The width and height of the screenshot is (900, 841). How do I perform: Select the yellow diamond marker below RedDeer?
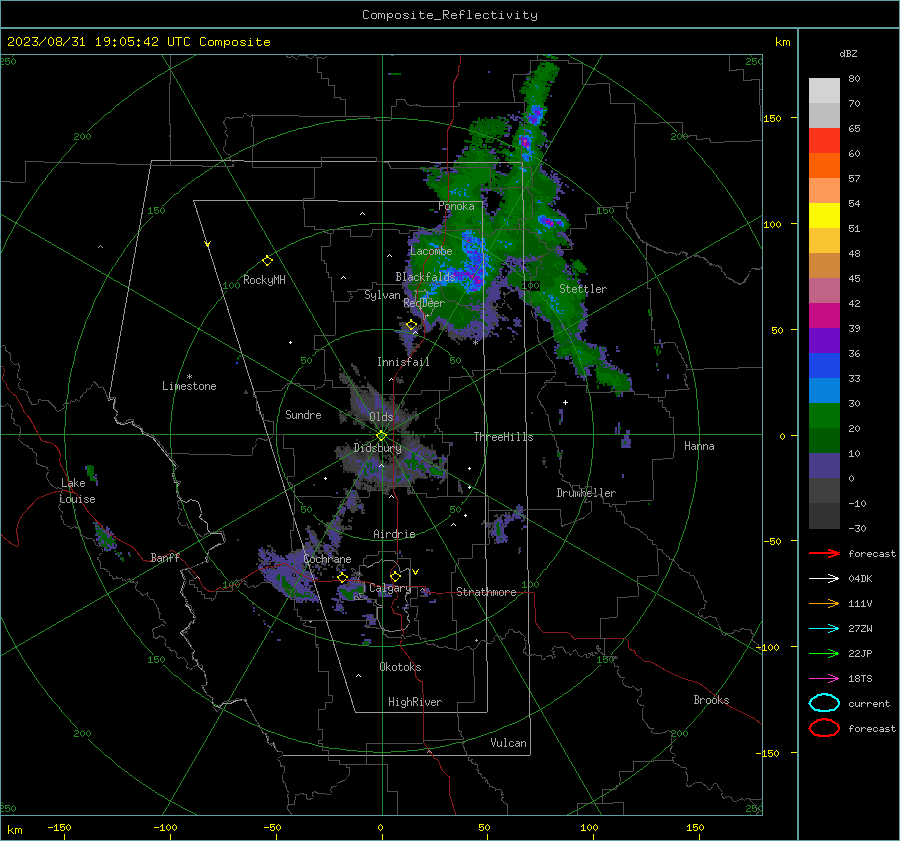pos(412,325)
